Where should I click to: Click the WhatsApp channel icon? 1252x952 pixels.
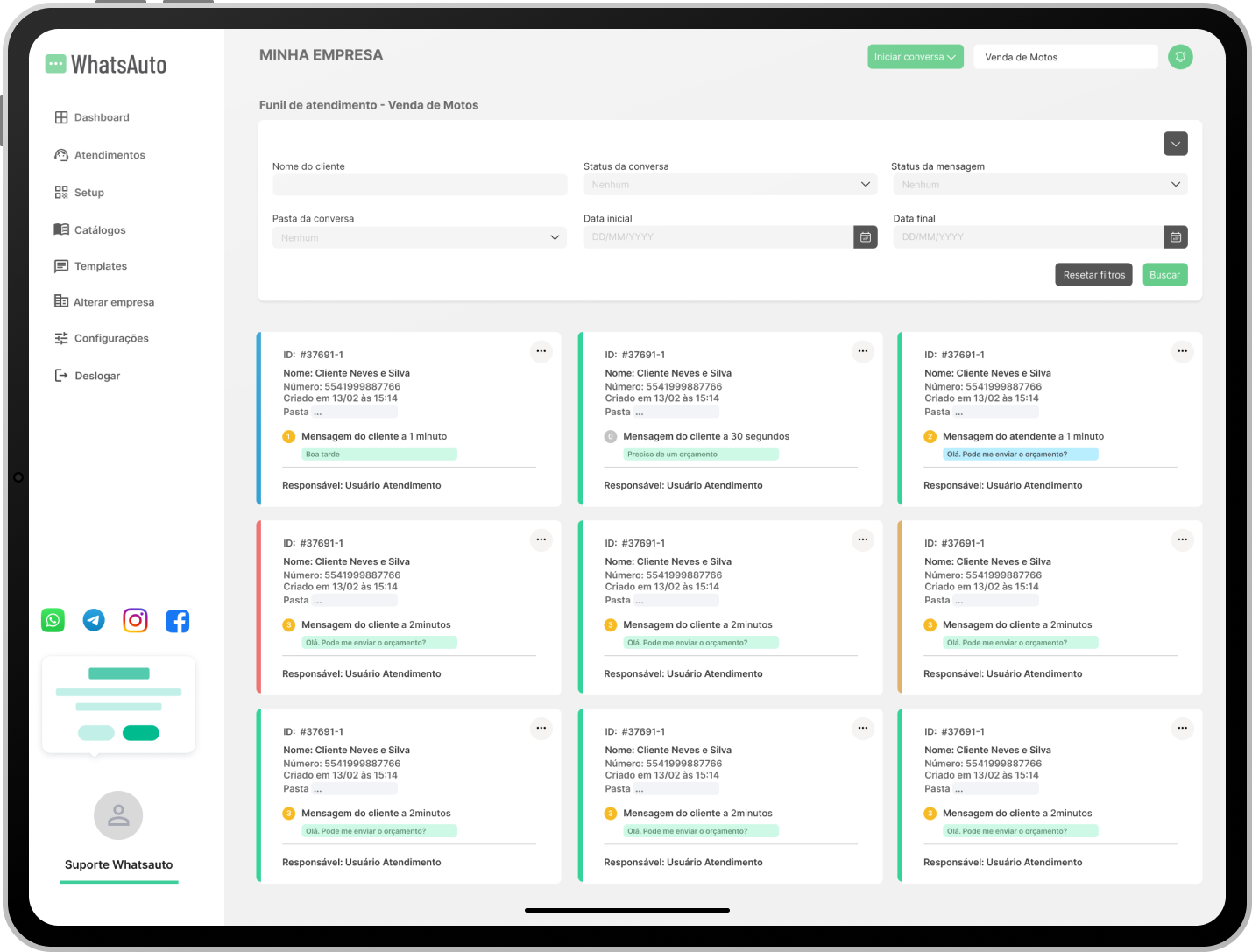tap(53, 620)
